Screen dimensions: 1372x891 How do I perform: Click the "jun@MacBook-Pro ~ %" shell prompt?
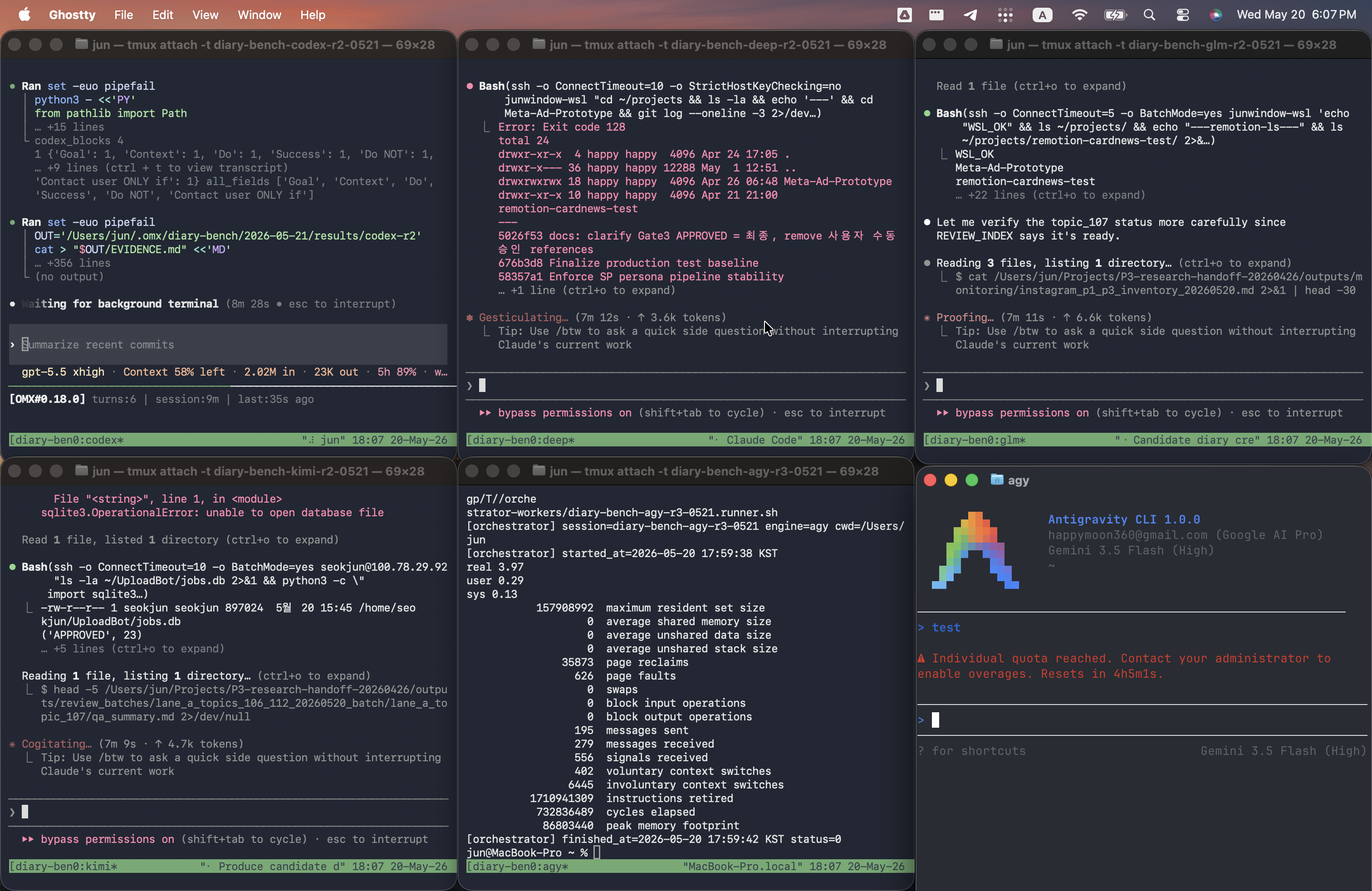coord(527,852)
